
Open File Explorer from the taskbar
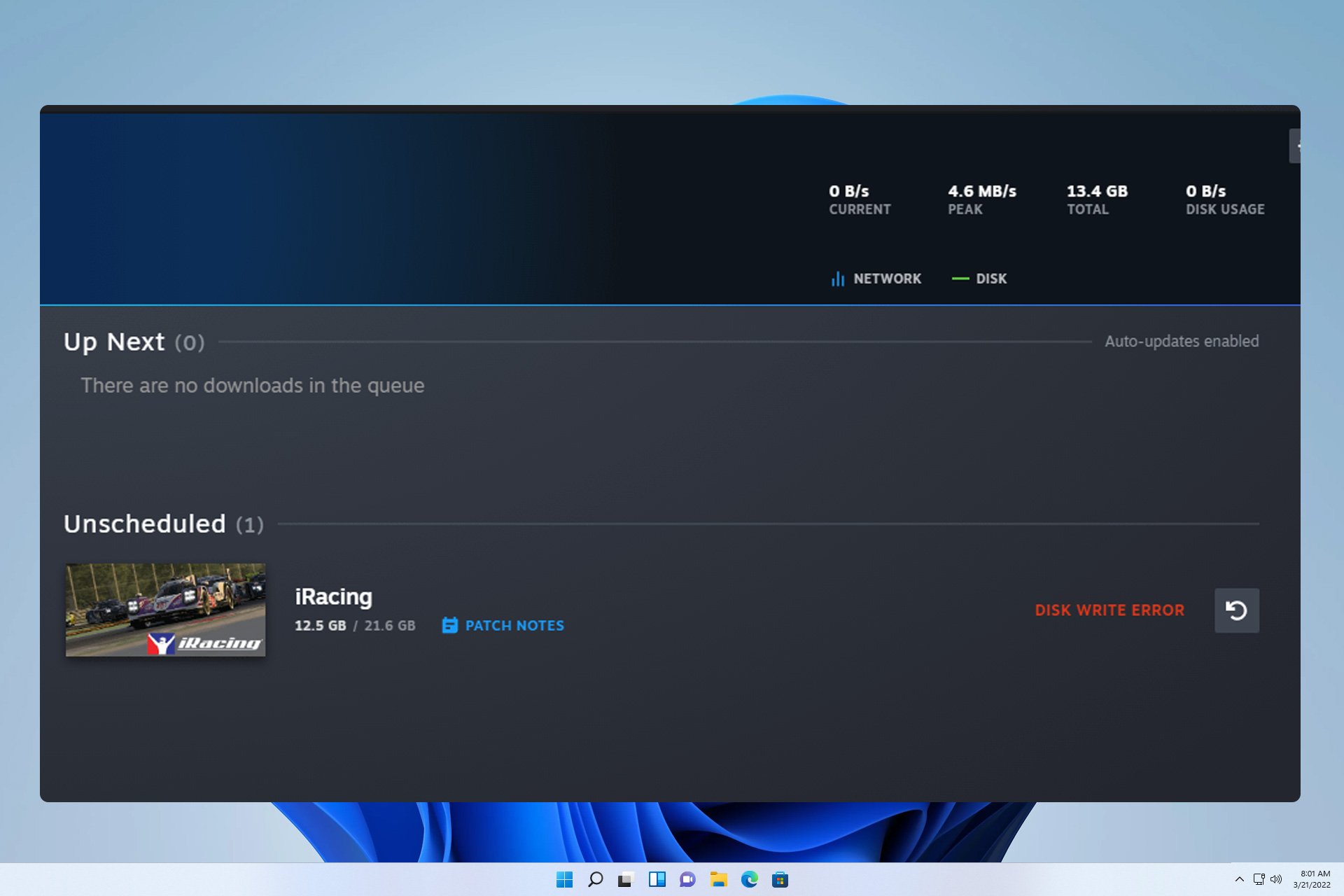pyautogui.click(x=718, y=880)
